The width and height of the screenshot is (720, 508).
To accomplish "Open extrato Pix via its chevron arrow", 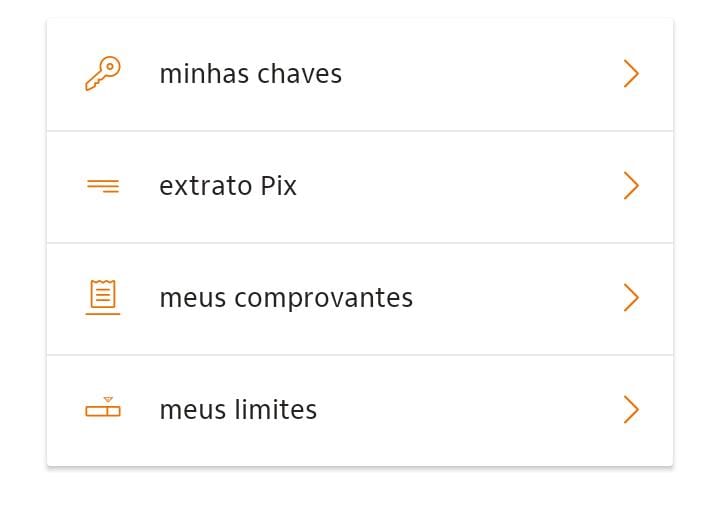I will (x=631, y=186).
